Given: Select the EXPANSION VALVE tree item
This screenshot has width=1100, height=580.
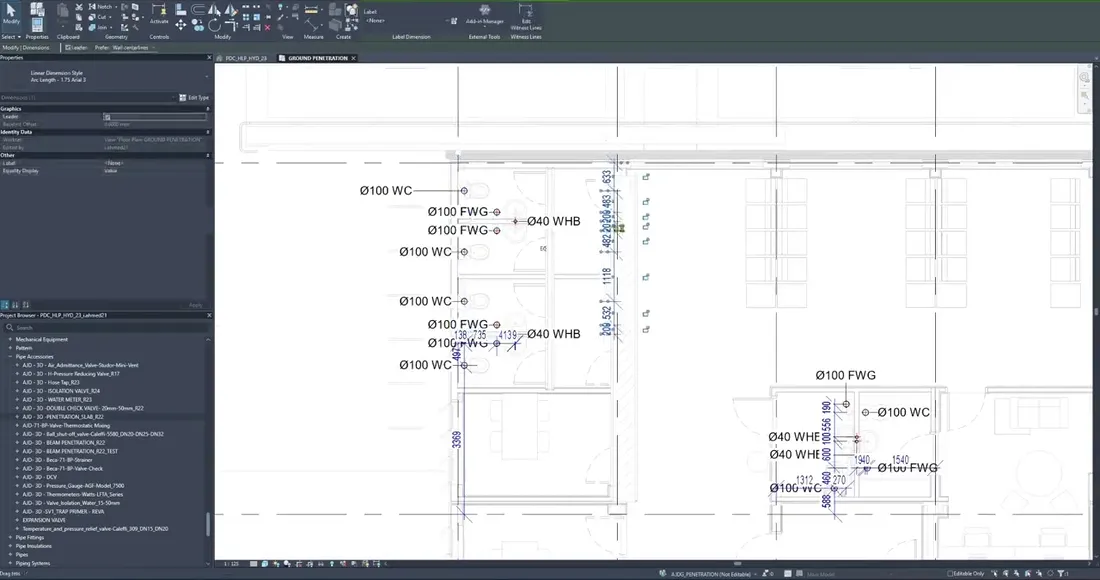Looking at the screenshot, I should [44, 520].
